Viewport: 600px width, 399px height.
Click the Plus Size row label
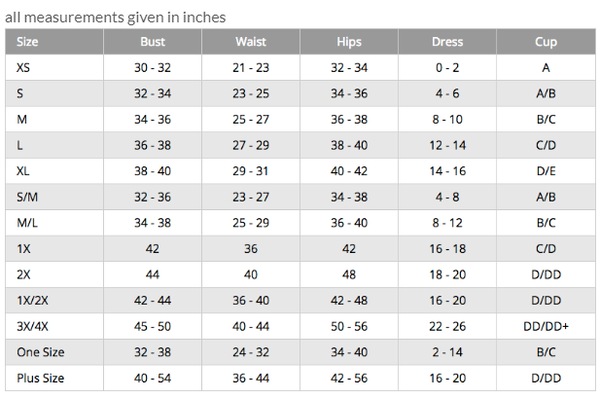pos(41,378)
